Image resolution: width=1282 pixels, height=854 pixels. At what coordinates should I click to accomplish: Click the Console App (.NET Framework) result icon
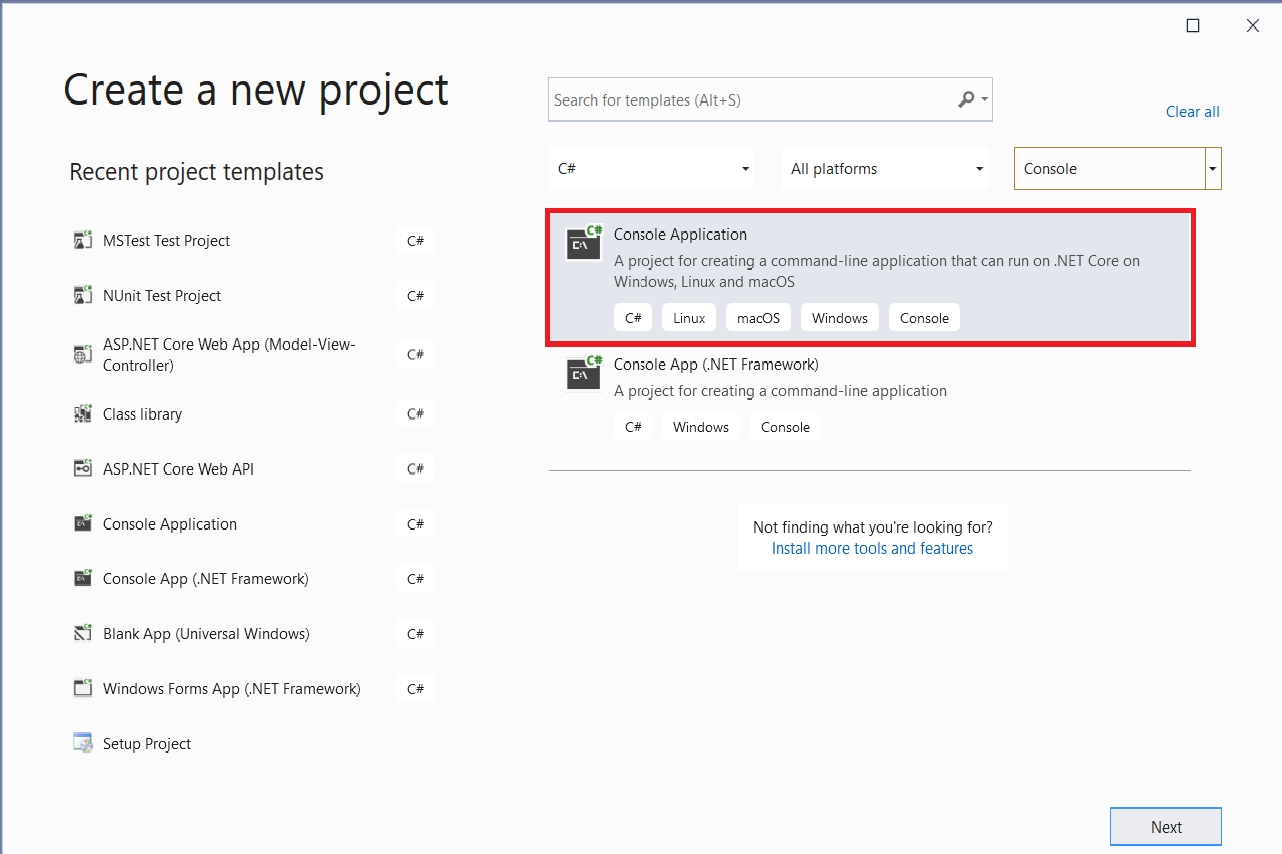tap(584, 372)
